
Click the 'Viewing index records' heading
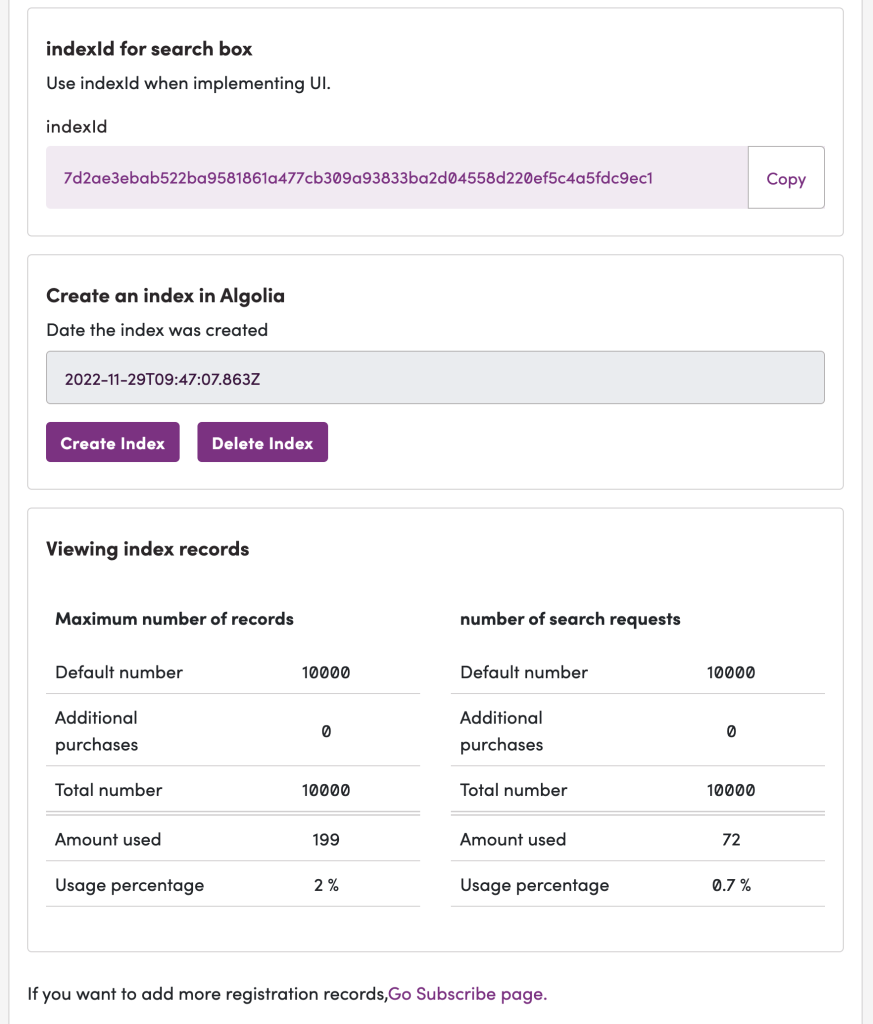(148, 549)
